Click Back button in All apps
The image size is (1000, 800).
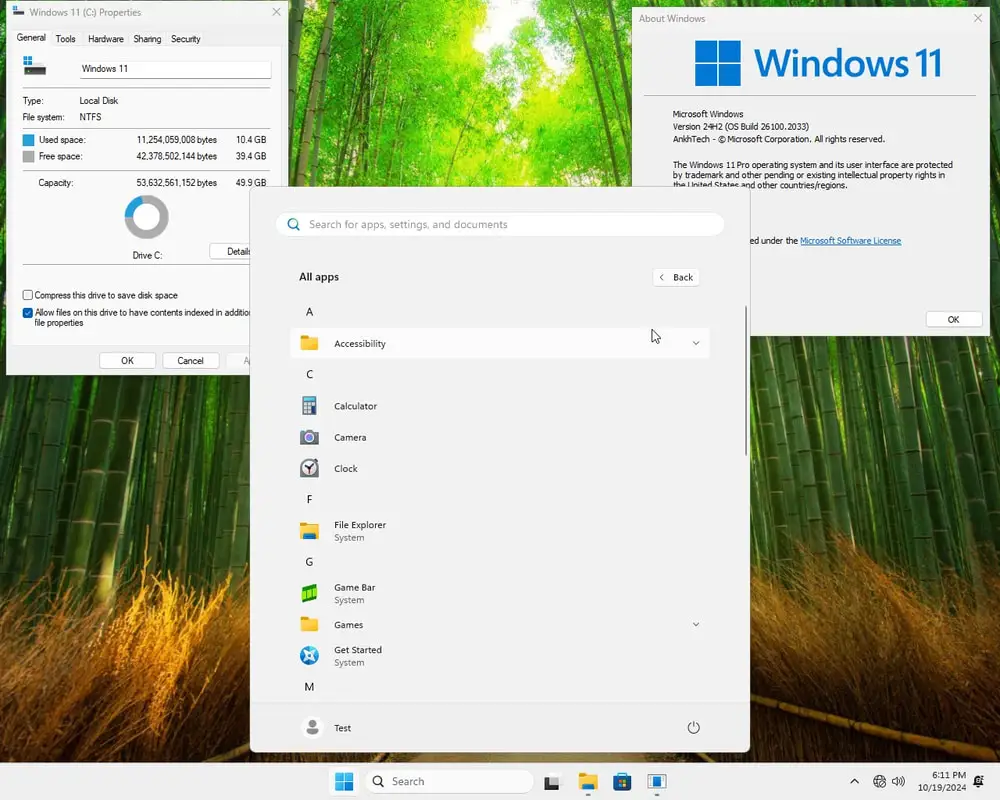tap(676, 277)
